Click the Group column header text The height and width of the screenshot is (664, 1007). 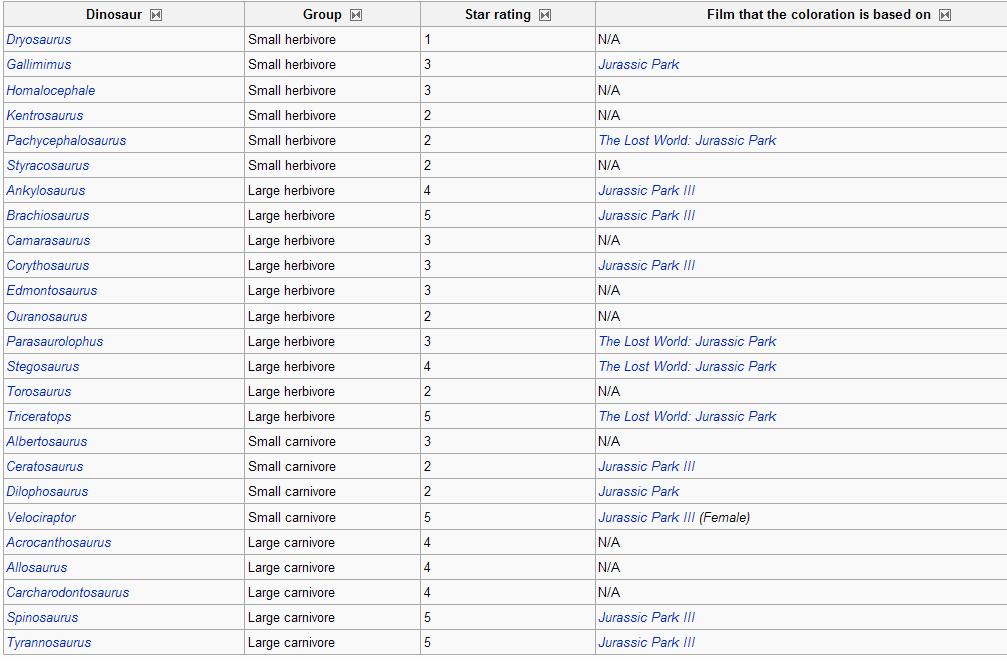[x=322, y=15]
